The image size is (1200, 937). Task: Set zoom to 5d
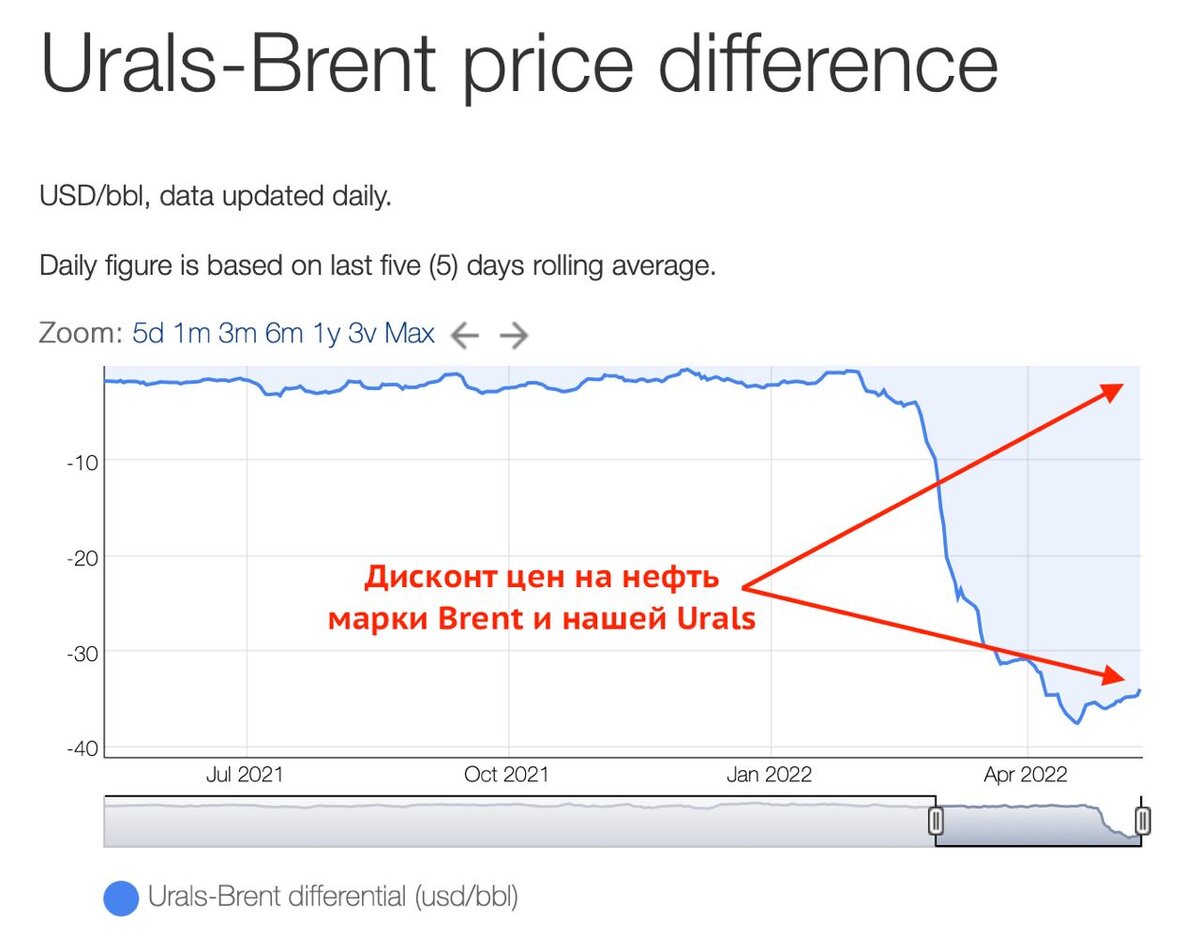click(148, 334)
